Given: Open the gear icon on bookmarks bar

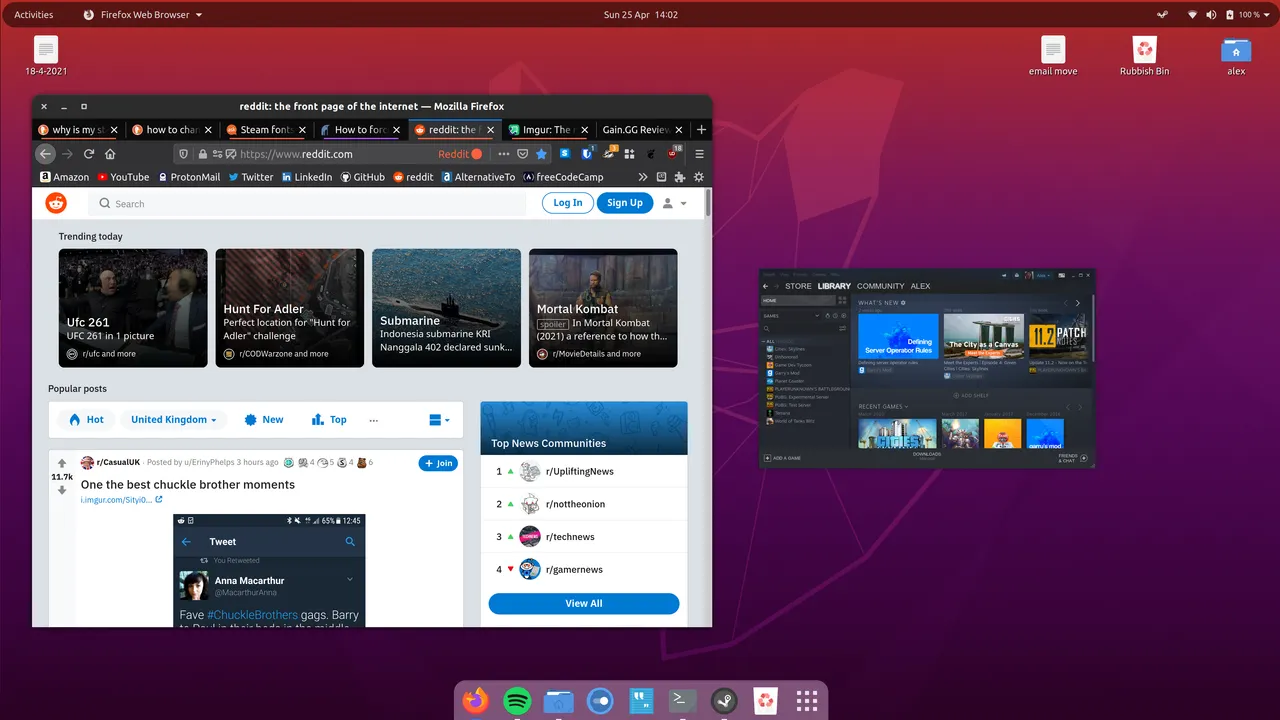Looking at the screenshot, I should point(699,177).
